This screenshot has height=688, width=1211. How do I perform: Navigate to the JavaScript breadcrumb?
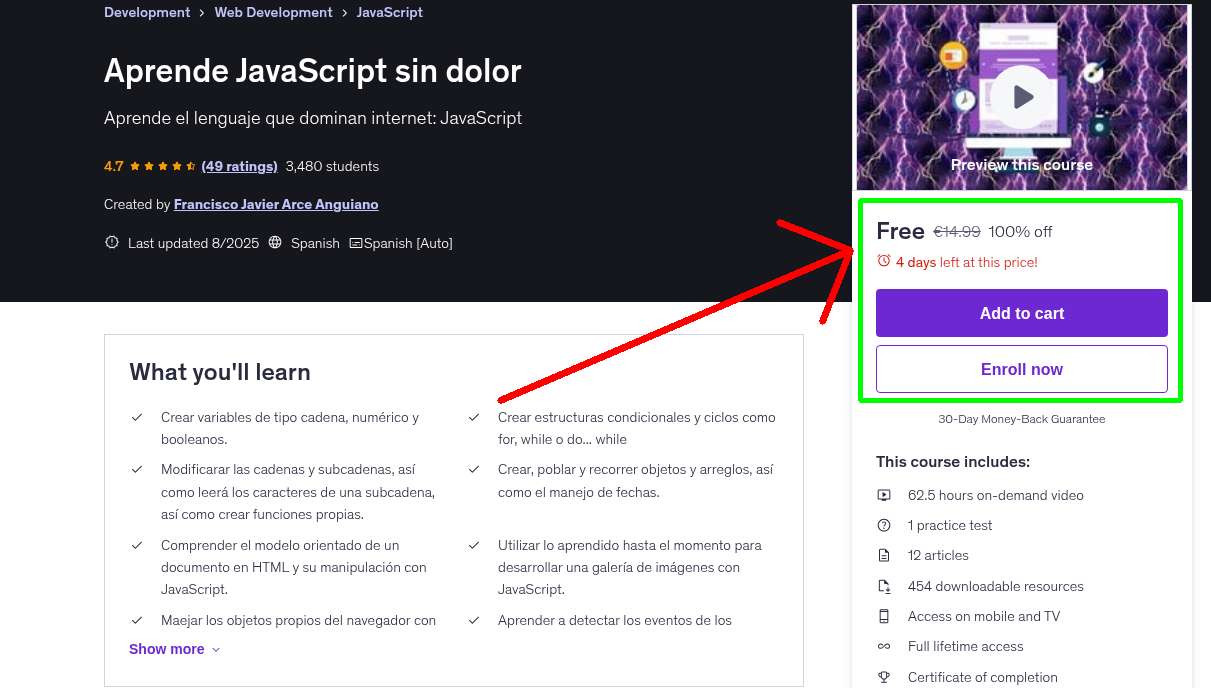[389, 12]
